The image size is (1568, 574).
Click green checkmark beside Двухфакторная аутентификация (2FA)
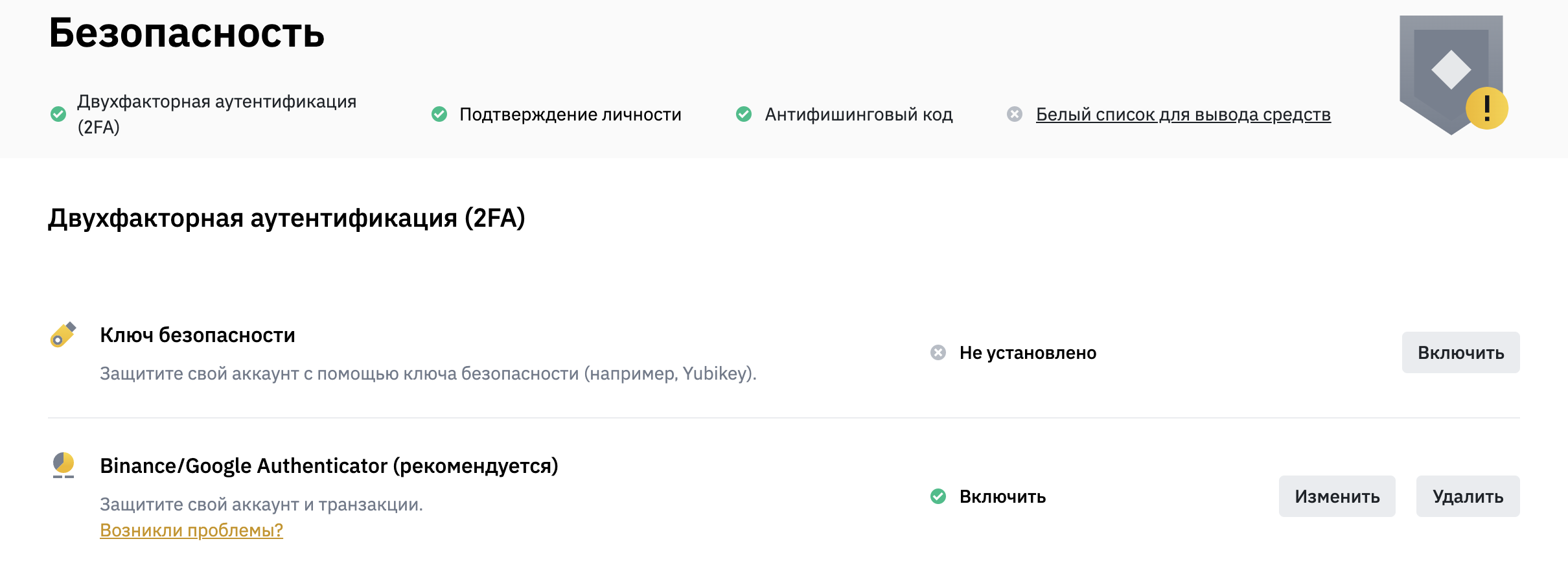click(58, 114)
